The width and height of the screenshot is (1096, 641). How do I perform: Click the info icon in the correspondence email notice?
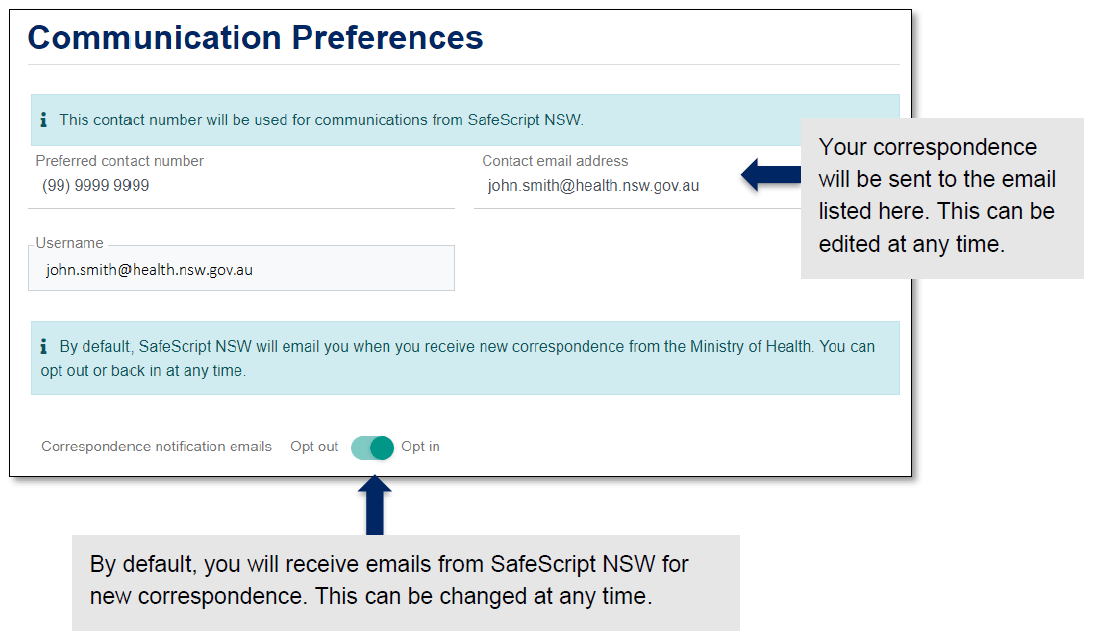click(43, 347)
